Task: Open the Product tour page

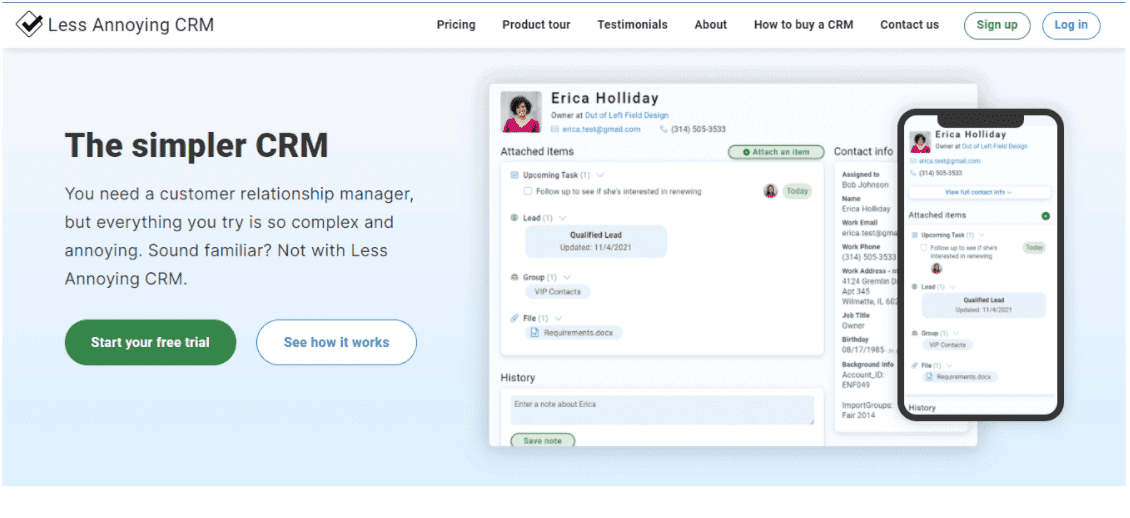Action: tap(536, 24)
